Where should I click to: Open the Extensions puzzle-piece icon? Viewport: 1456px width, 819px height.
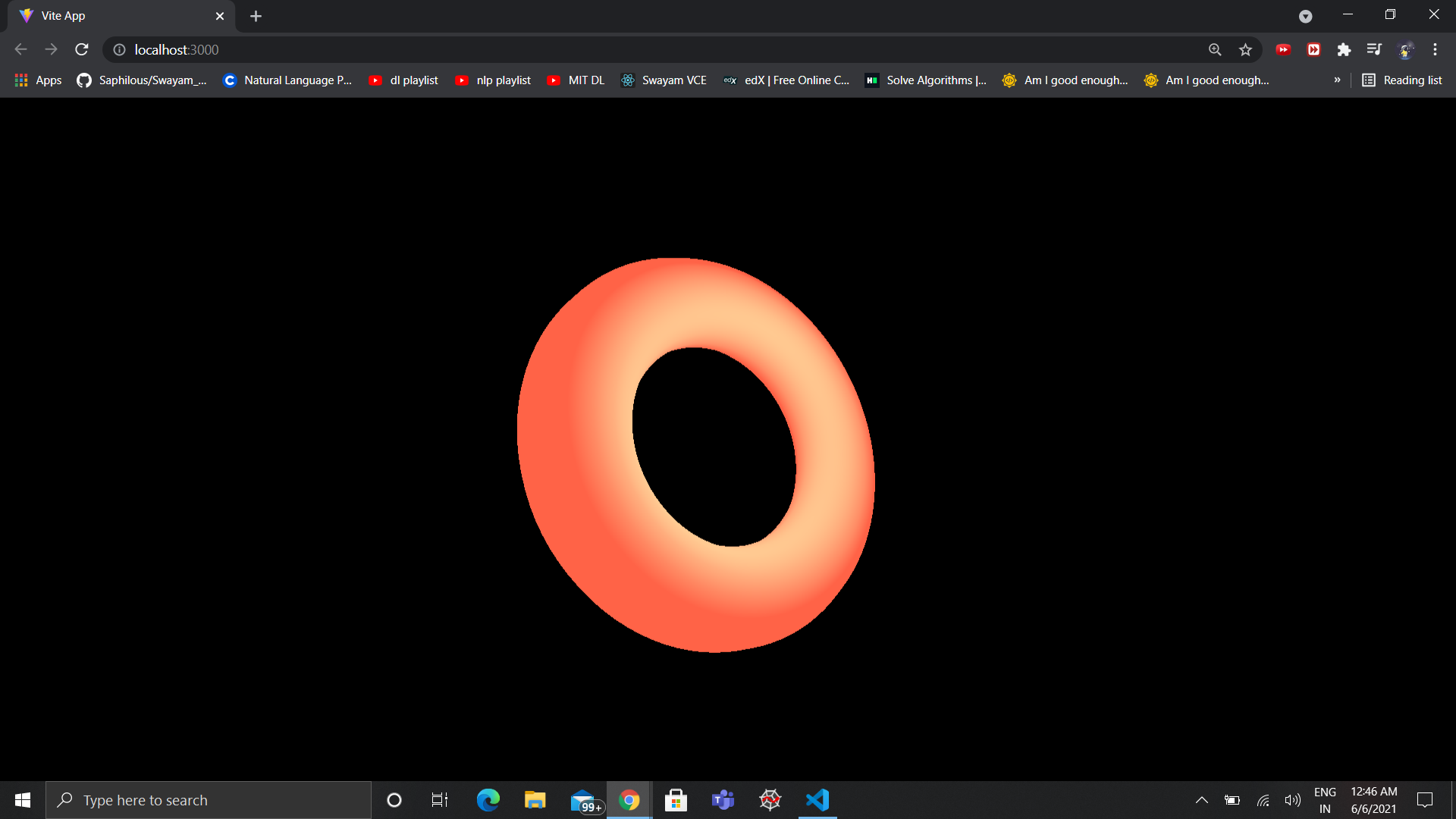pyautogui.click(x=1344, y=49)
